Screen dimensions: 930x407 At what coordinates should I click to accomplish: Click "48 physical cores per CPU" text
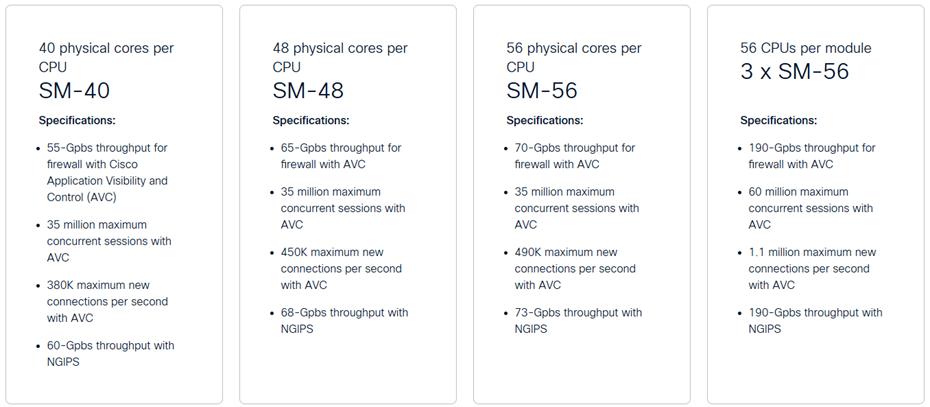[340, 58]
